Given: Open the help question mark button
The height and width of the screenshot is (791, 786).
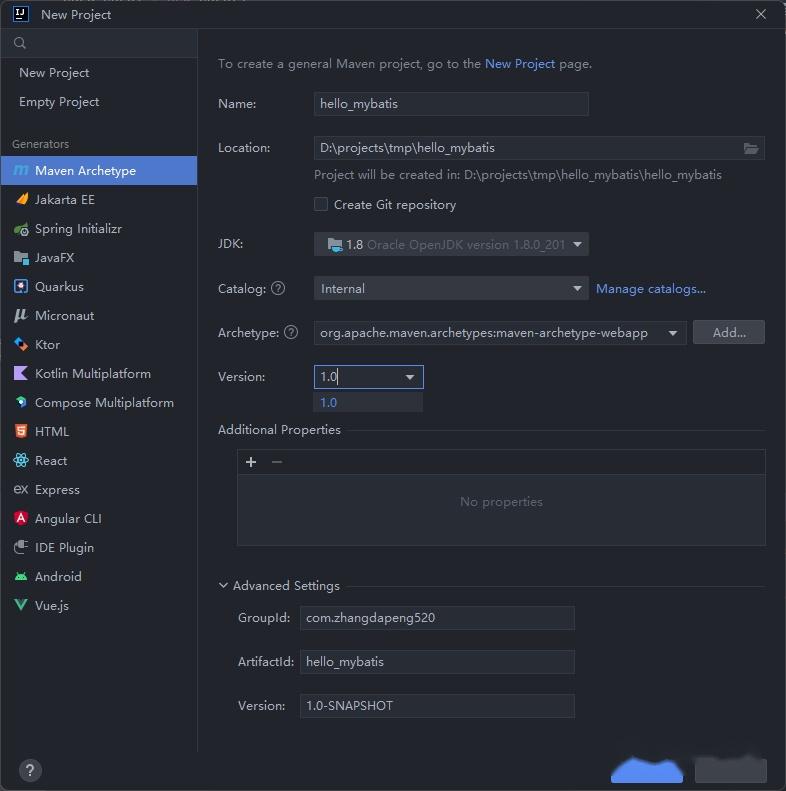Looking at the screenshot, I should pyautogui.click(x=30, y=771).
